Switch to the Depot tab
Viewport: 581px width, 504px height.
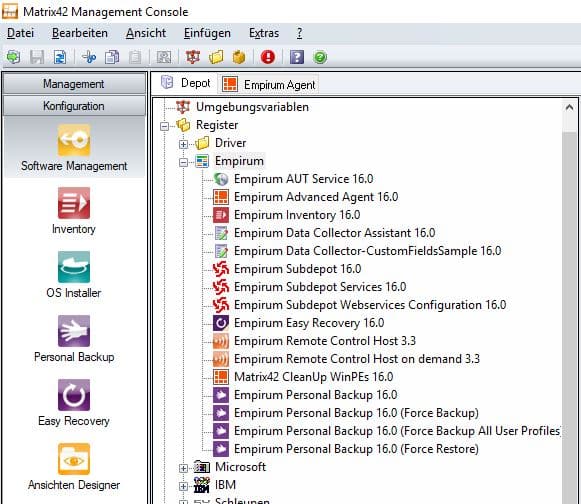click(x=185, y=83)
